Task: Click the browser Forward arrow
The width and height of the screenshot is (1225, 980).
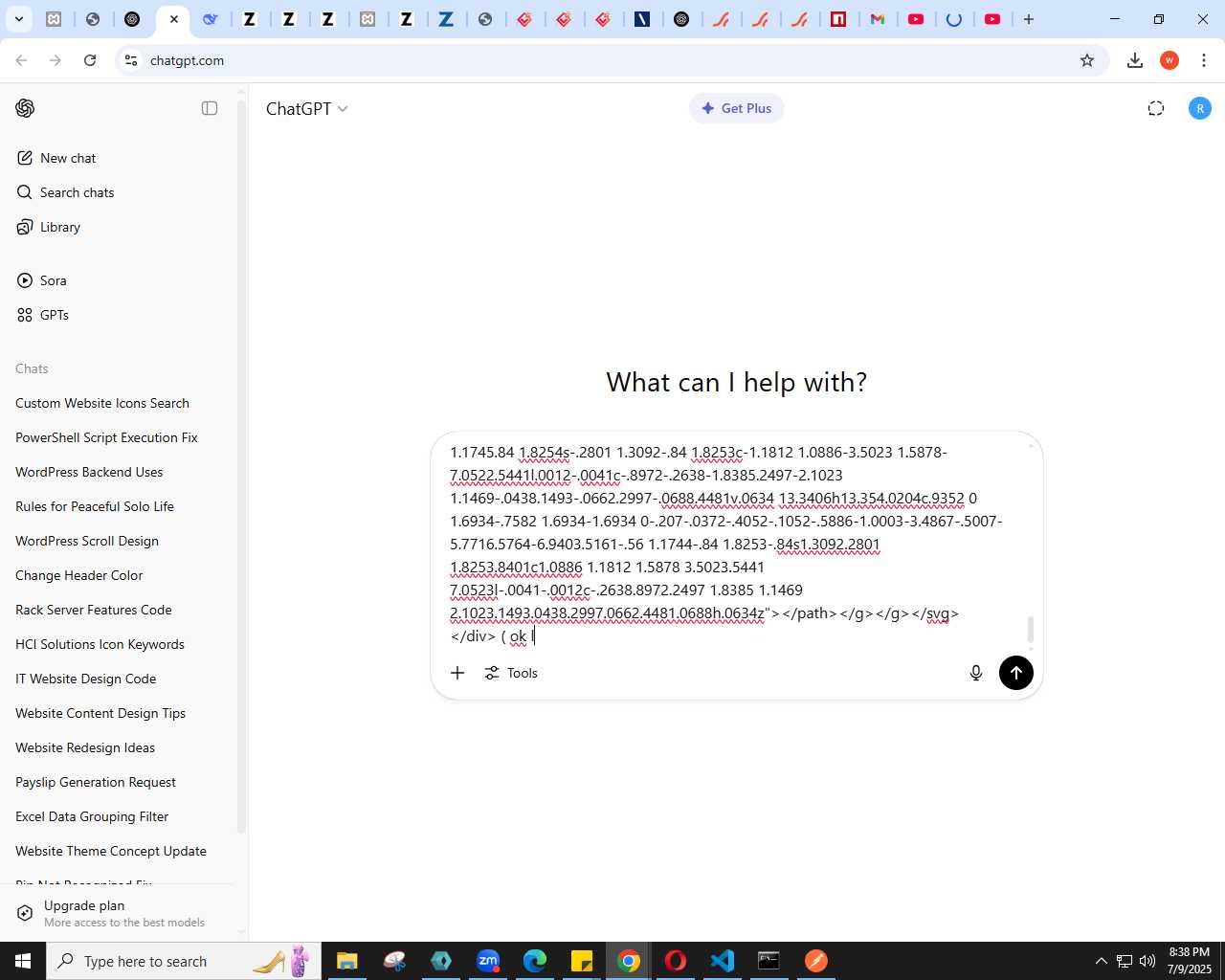Action: (56, 60)
